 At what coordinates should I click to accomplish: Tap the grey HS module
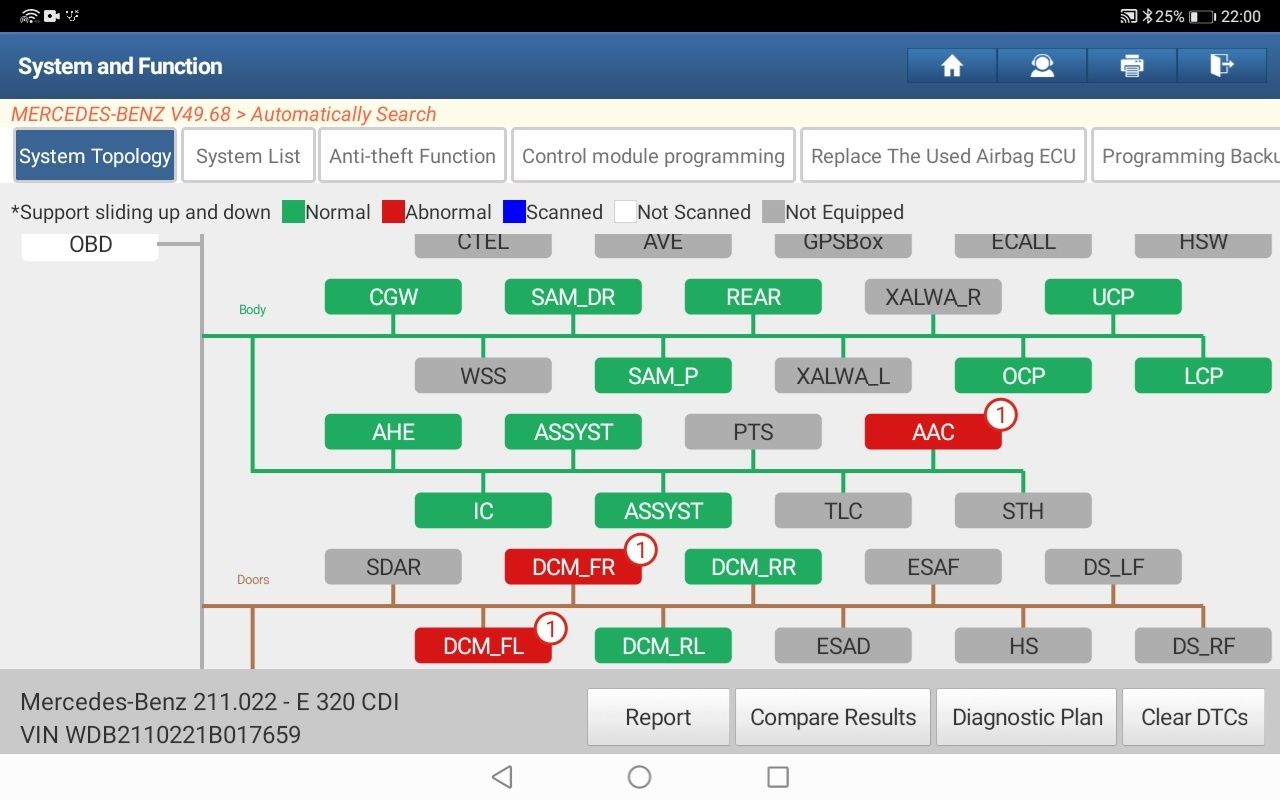tap(1023, 646)
